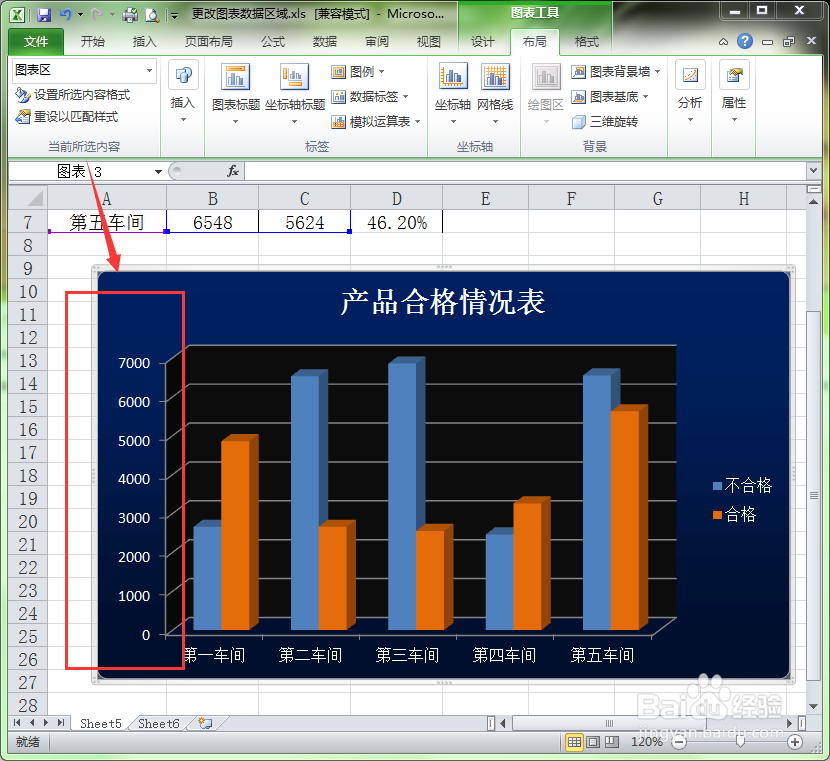
Task: Click the 坐标轴标题 axis titles icon
Action: pos(294,77)
